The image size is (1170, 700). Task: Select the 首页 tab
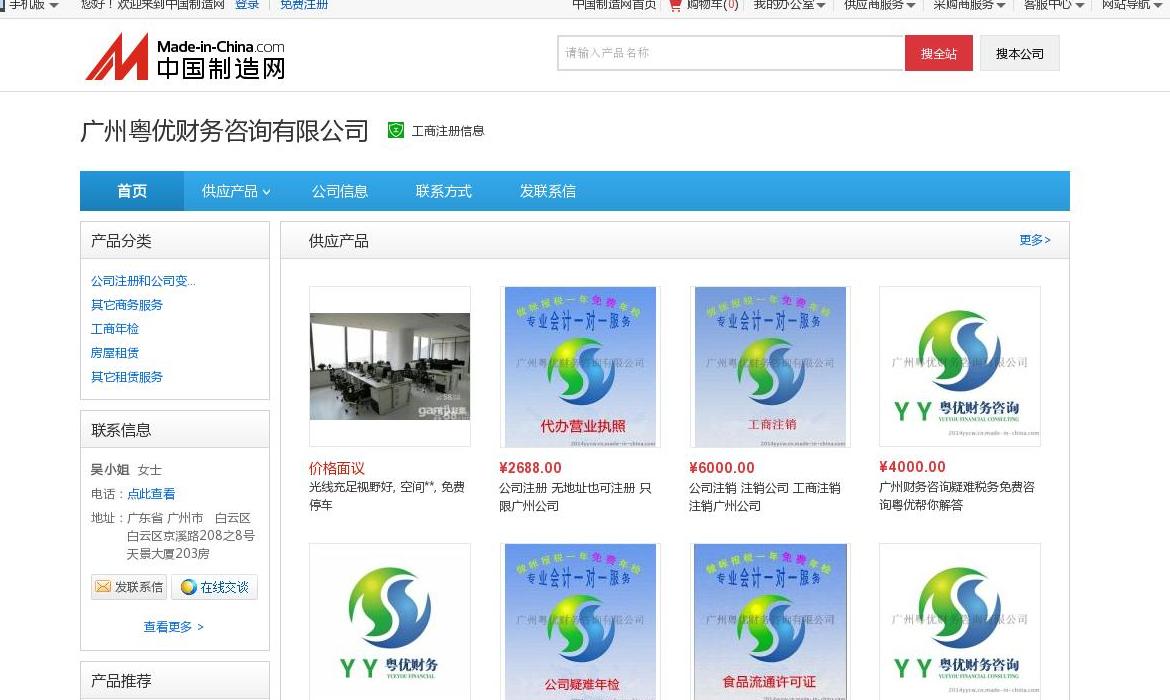(x=132, y=191)
